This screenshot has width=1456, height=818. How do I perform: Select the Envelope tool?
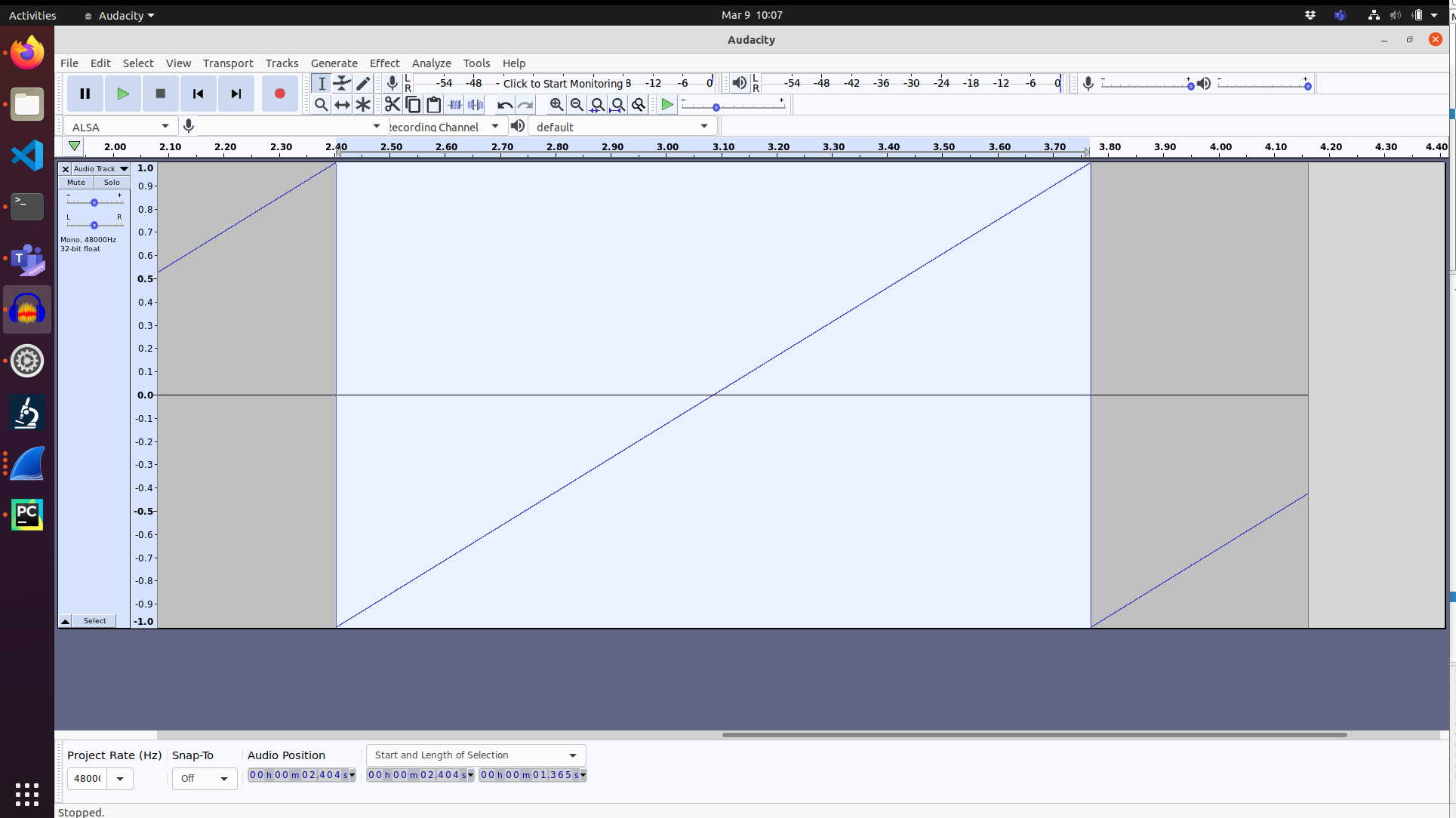(342, 84)
